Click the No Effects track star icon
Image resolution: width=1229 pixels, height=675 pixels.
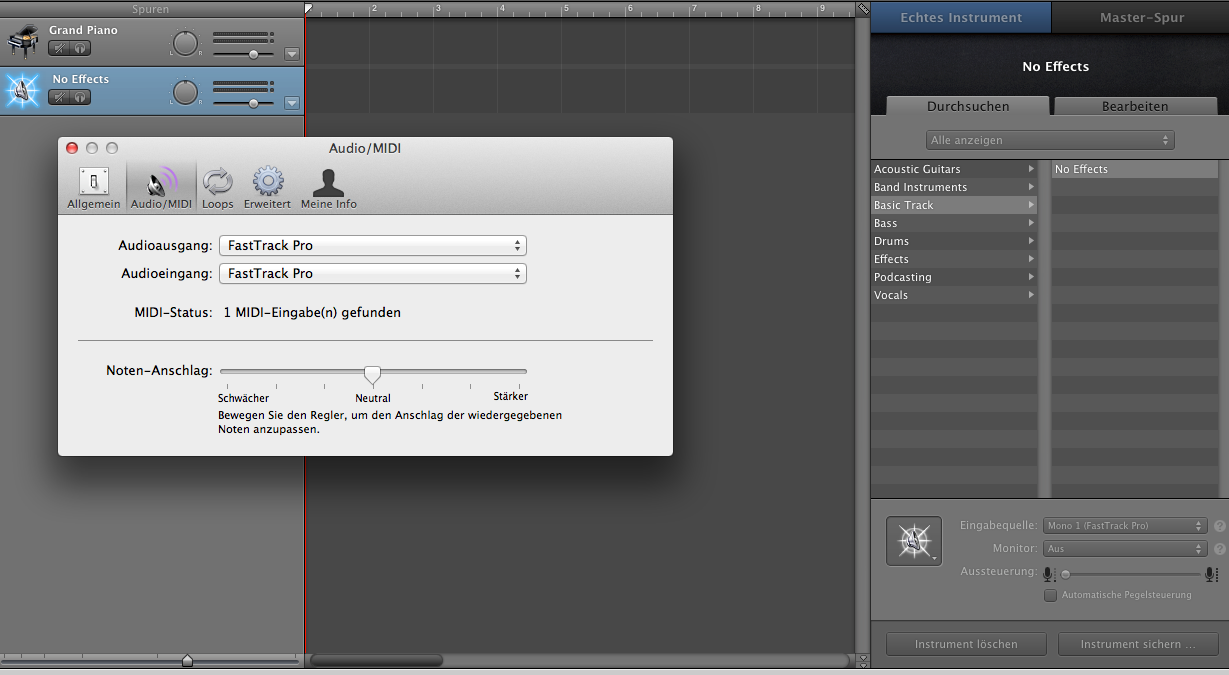pyautogui.click(x=22, y=91)
